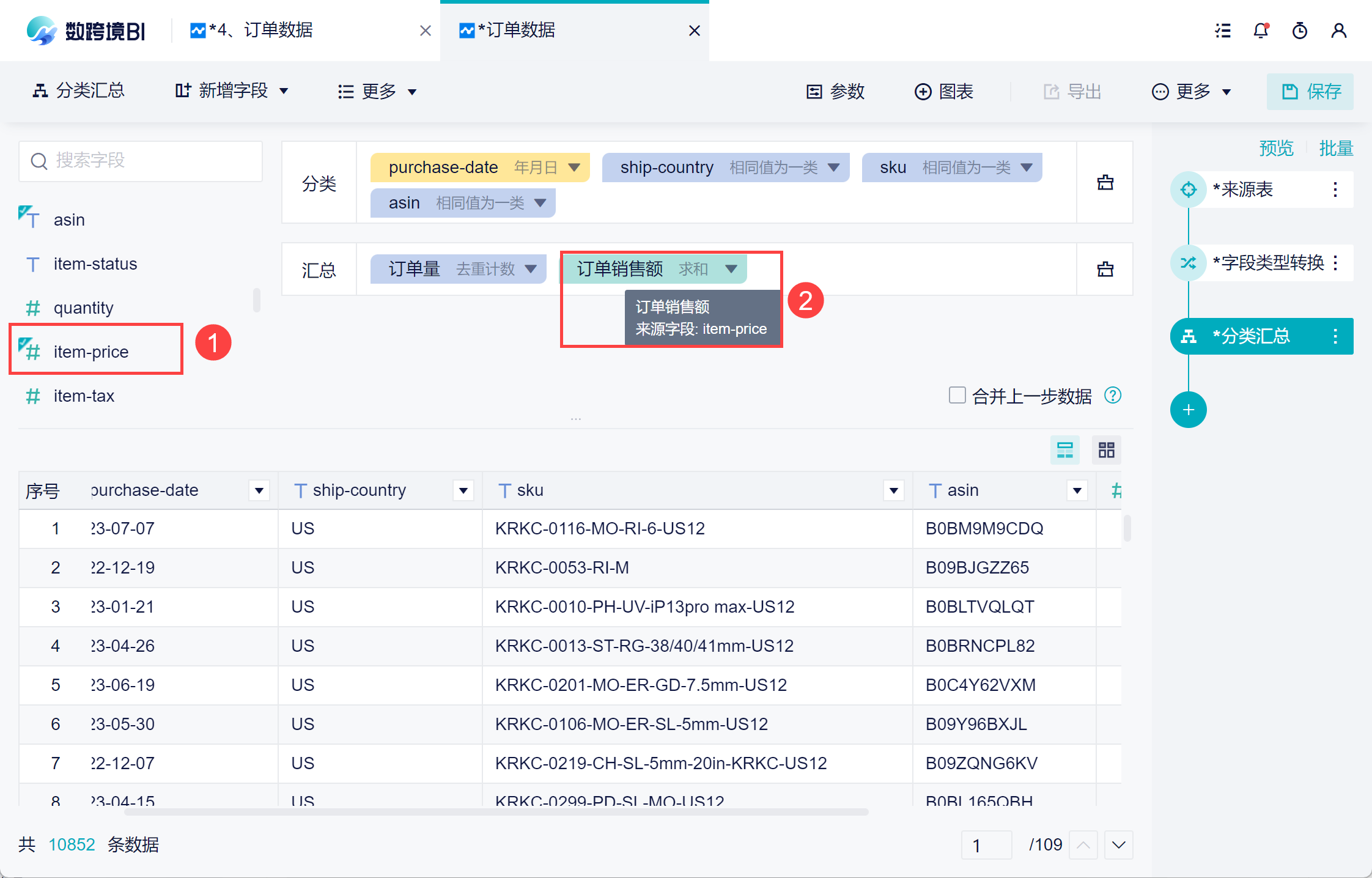
Task: Open the user profile icon
Action: point(1339,31)
